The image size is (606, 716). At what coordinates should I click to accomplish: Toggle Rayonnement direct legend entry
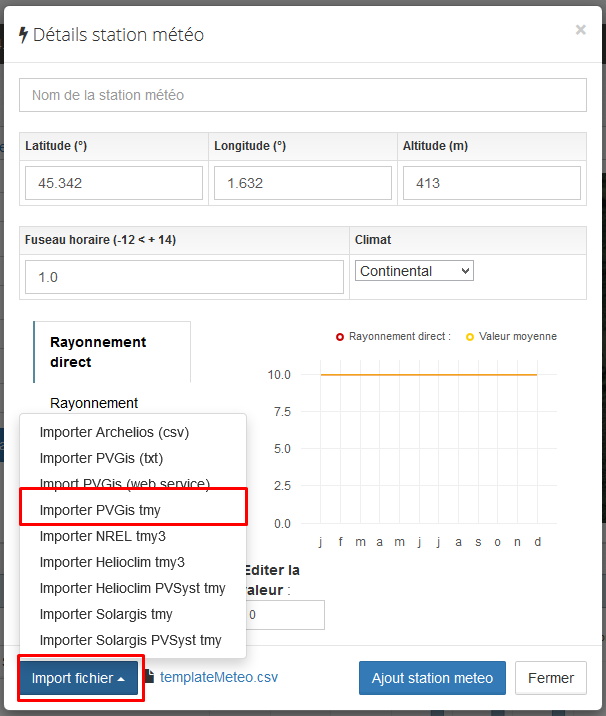(x=393, y=337)
